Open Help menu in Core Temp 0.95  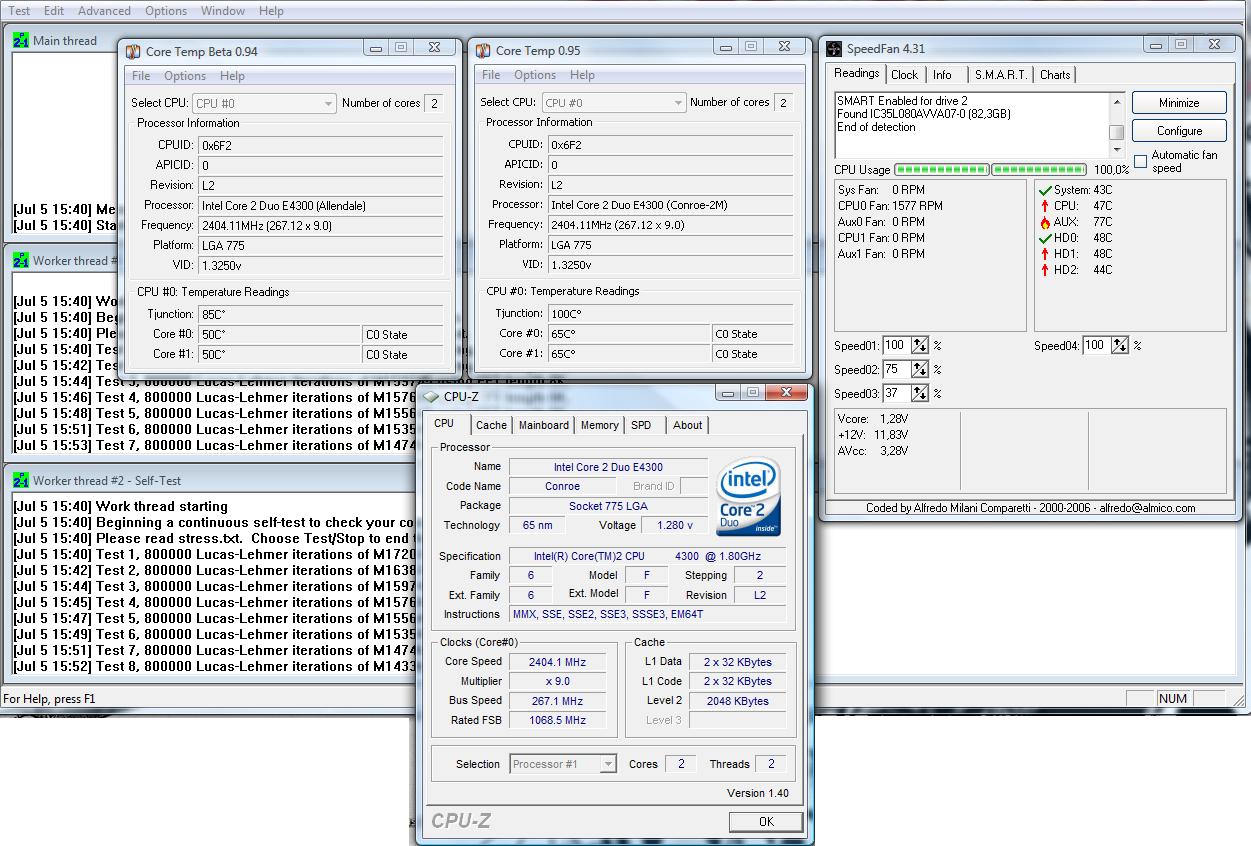coord(582,75)
